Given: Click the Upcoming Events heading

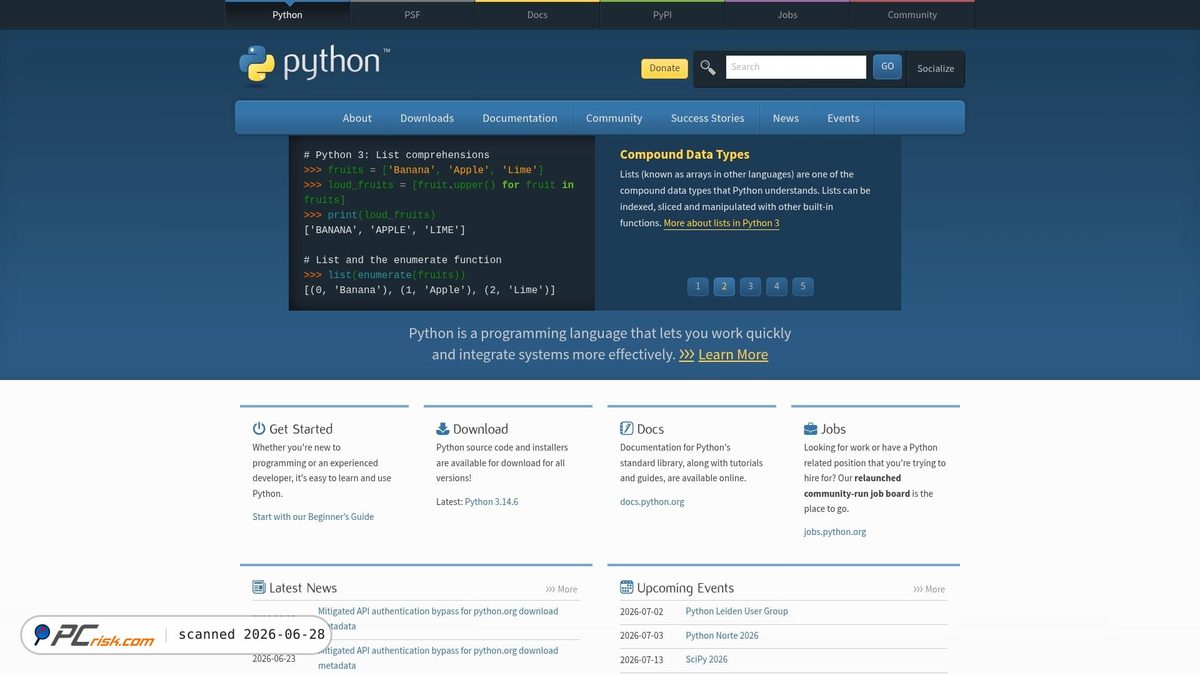Looking at the screenshot, I should 685,588.
